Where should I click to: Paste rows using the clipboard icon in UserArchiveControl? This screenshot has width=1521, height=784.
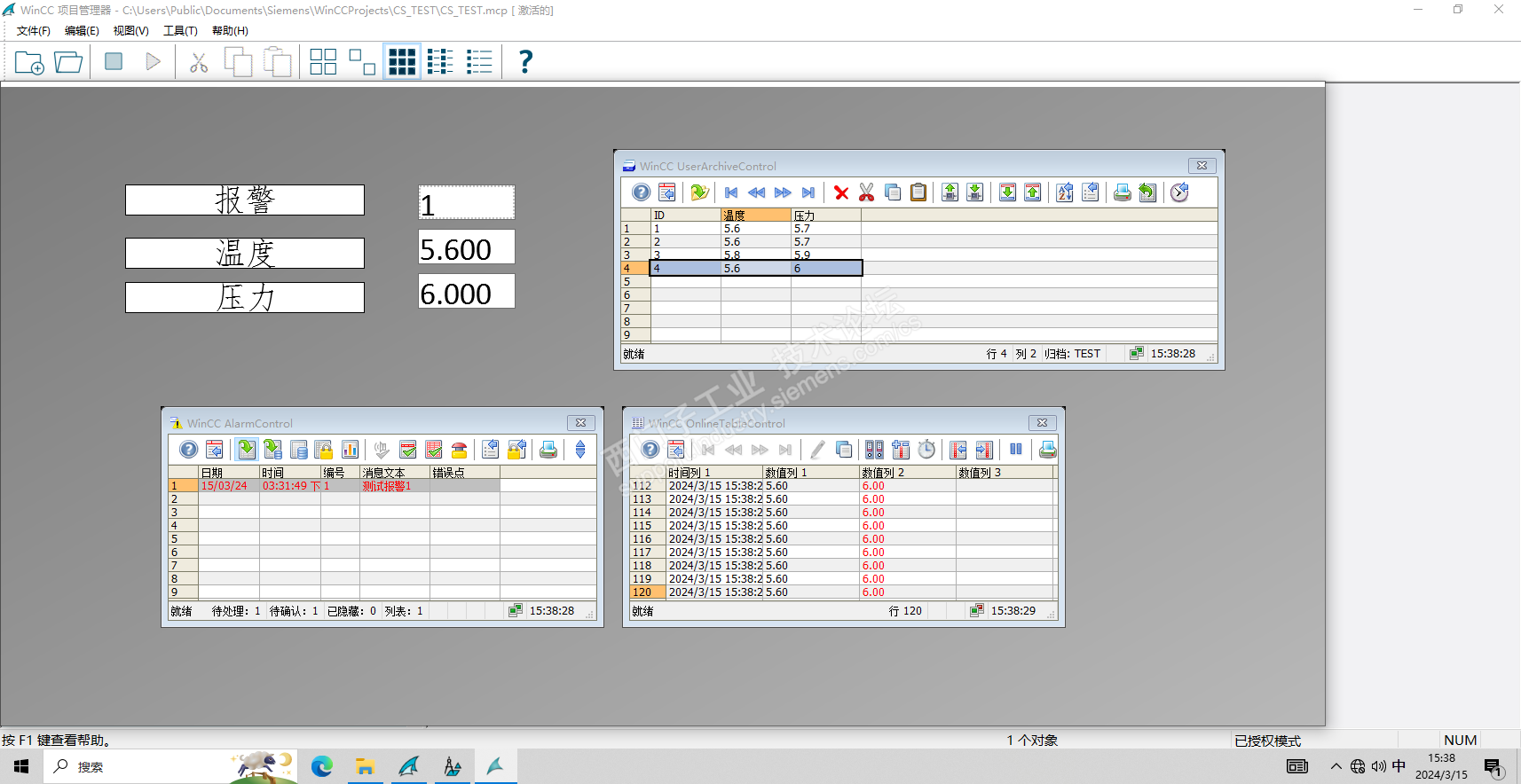click(x=918, y=192)
